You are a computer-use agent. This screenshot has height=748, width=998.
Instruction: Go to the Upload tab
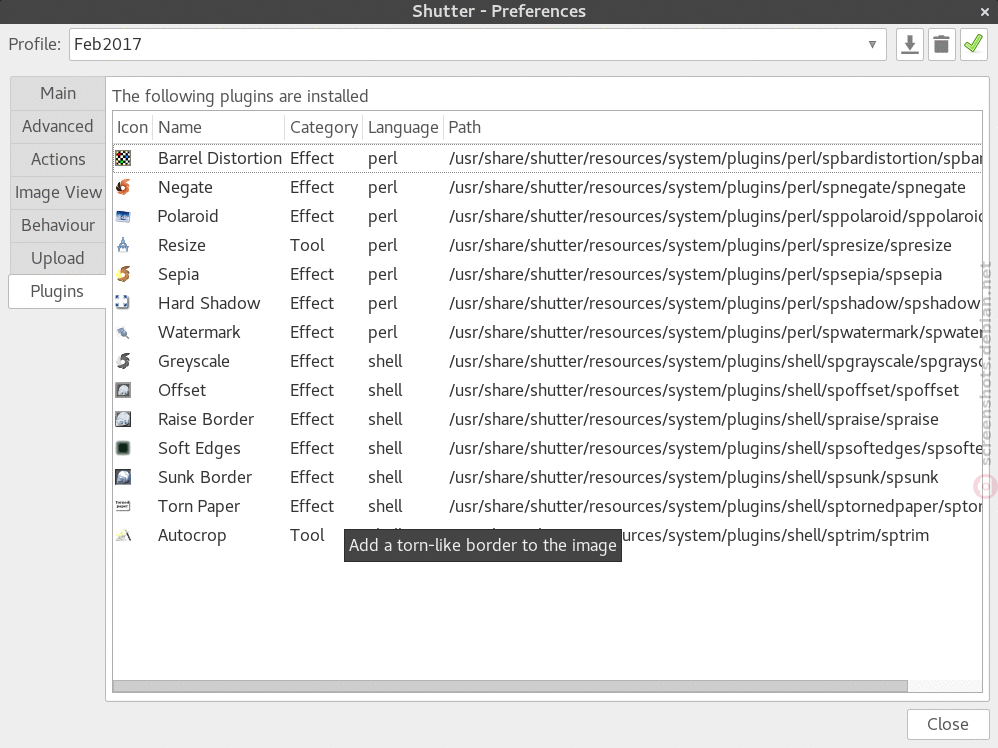[x=58, y=258]
